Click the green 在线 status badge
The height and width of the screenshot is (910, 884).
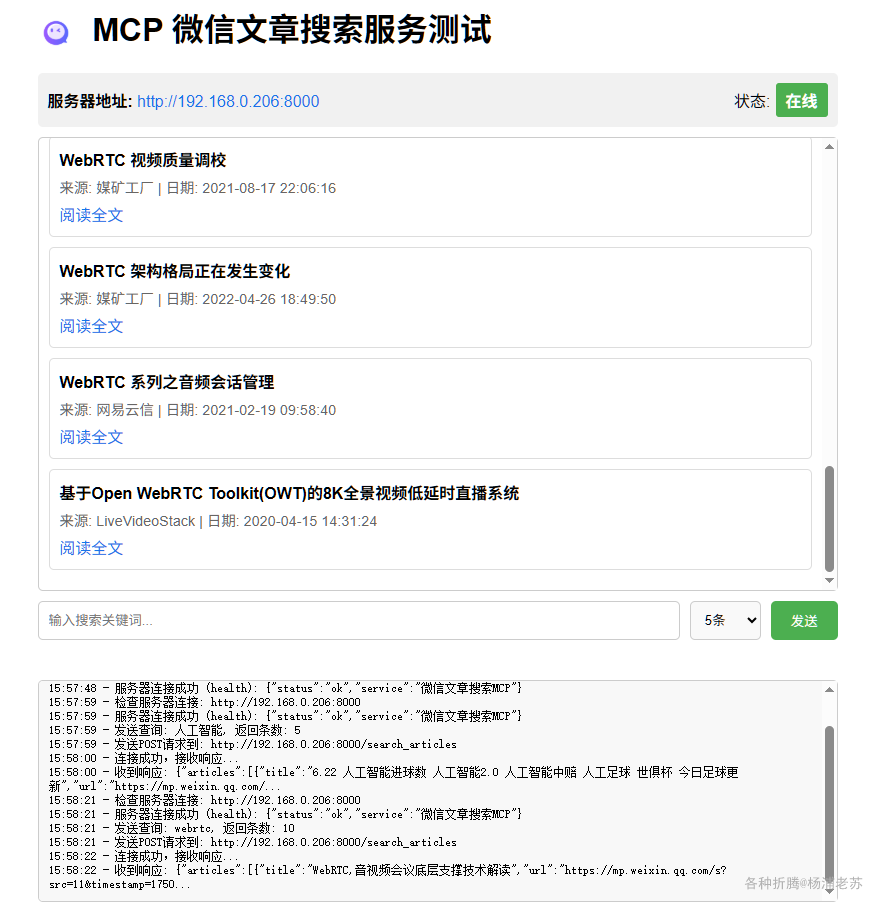pyautogui.click(x=802, y=101)
